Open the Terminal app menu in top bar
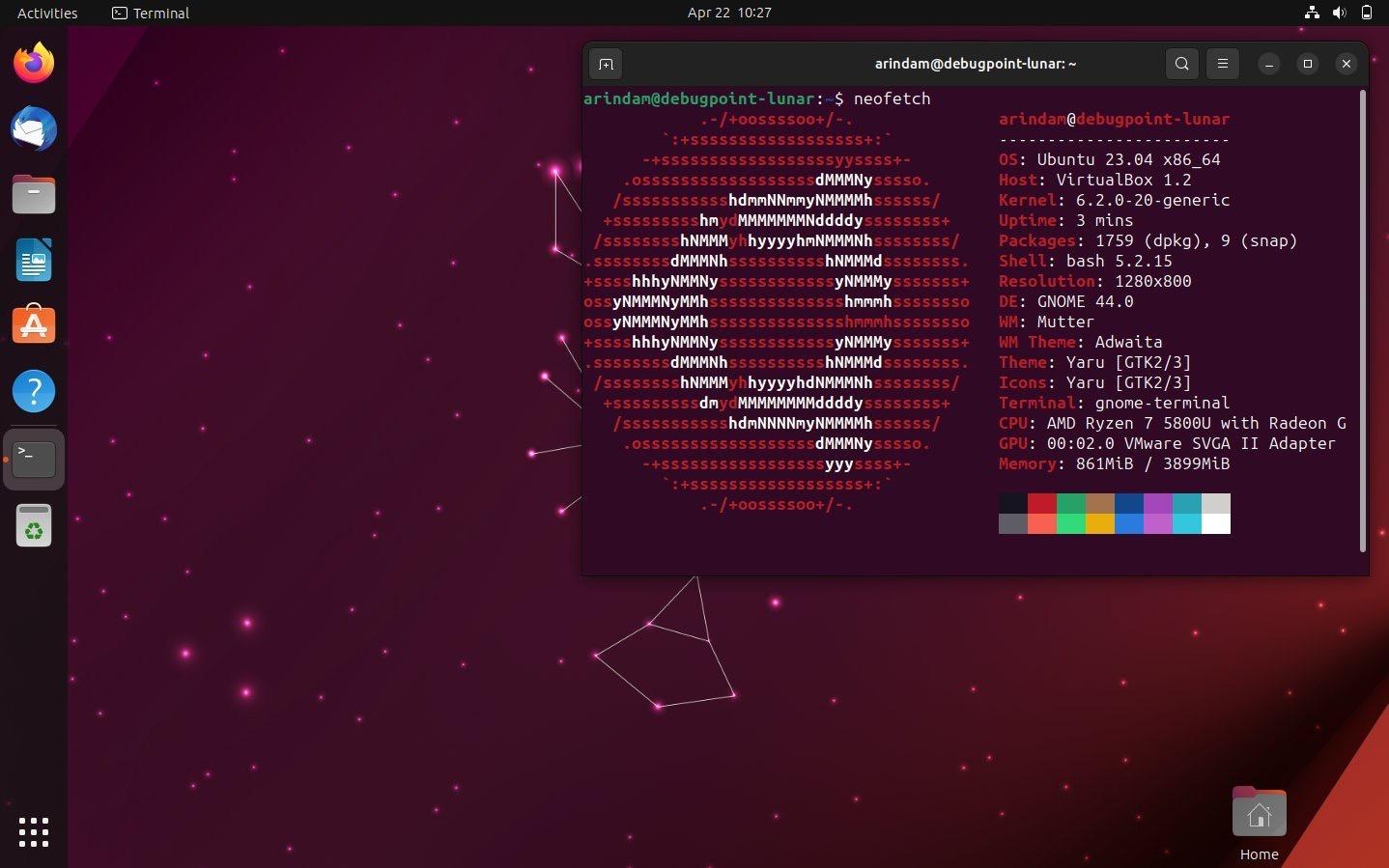This screenshot has height=868, width=1389. [151, 13]
